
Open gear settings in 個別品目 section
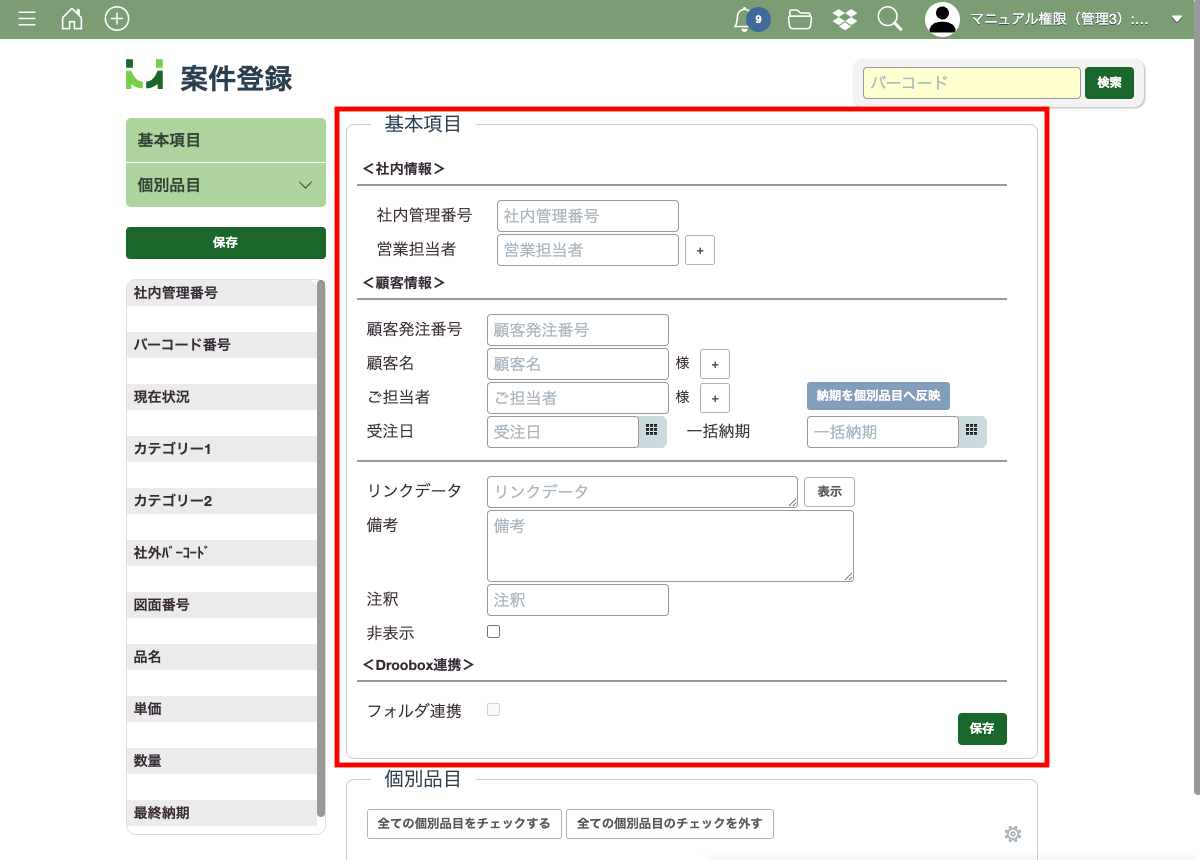click(1012, 834)
